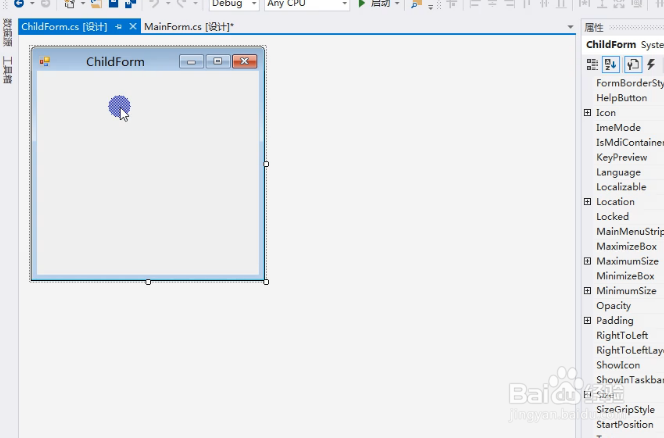Select the SizeGripStyle property
The width and height of the screenshot is (664, 438).
tap(625, 410)
